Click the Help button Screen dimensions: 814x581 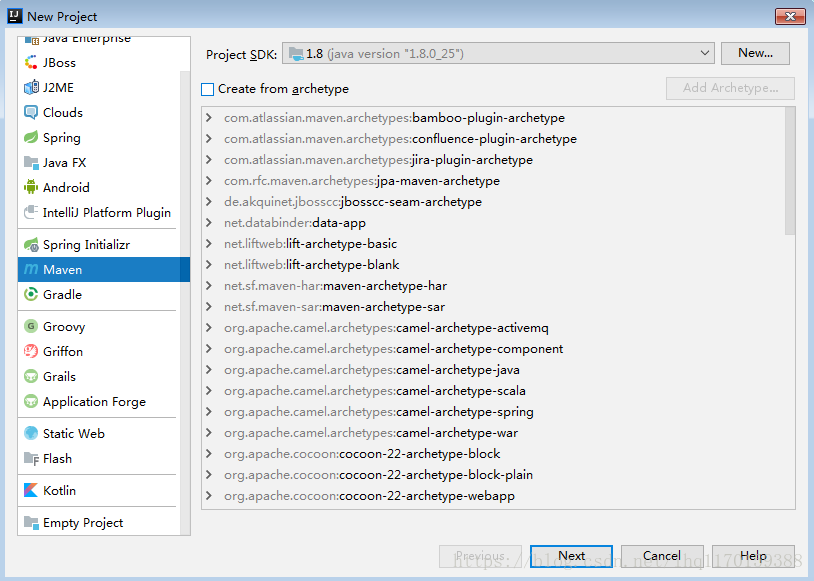tap(753, 556)
